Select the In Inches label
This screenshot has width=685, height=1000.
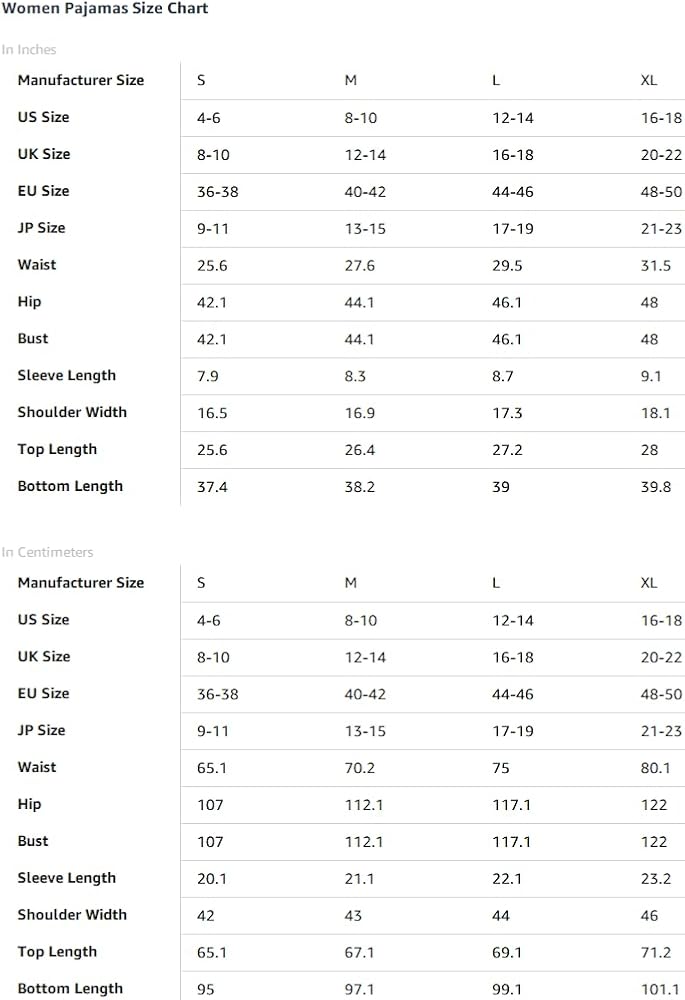click(29, 50)
